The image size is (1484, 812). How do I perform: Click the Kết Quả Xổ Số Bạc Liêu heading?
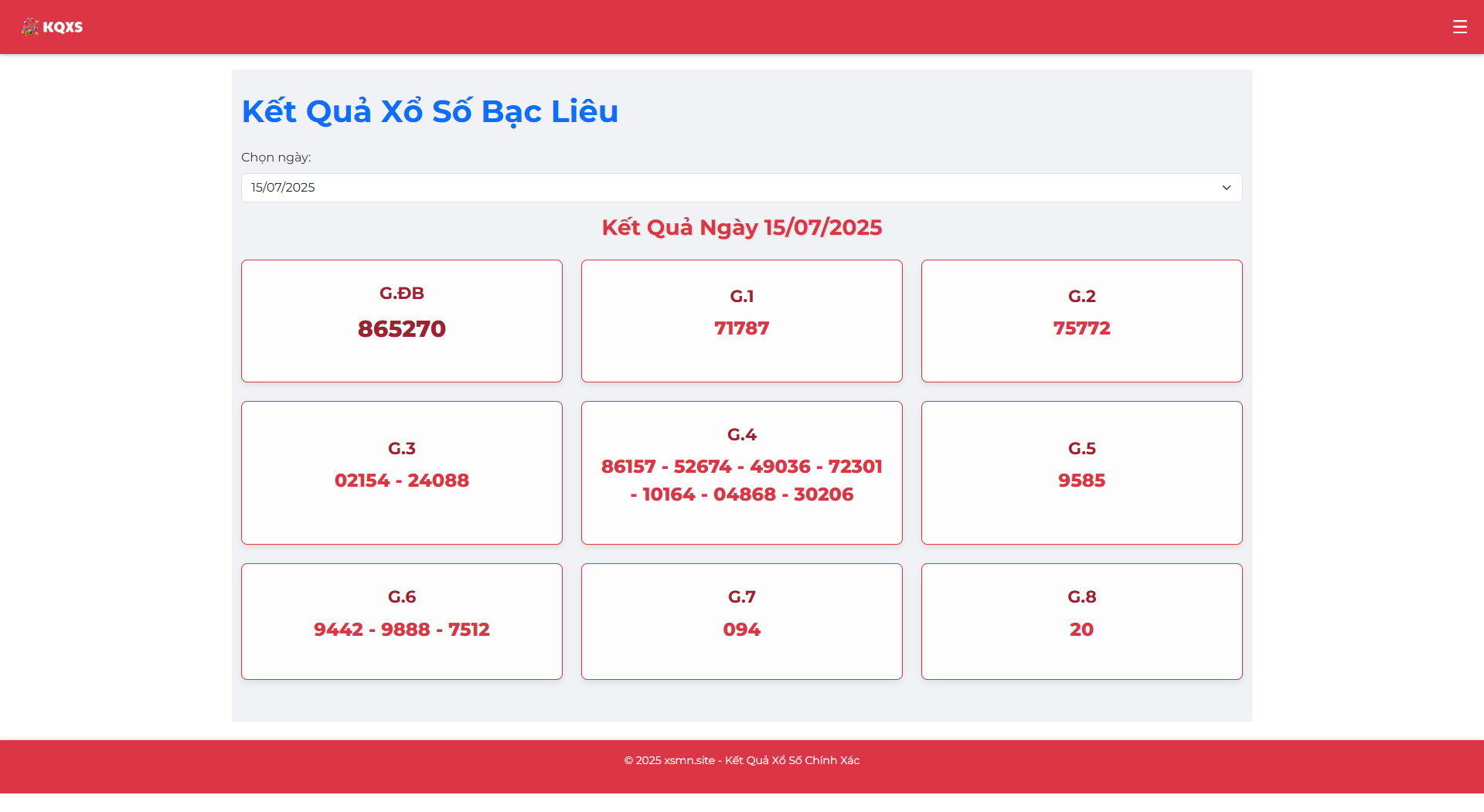click(x=430, y=111)
